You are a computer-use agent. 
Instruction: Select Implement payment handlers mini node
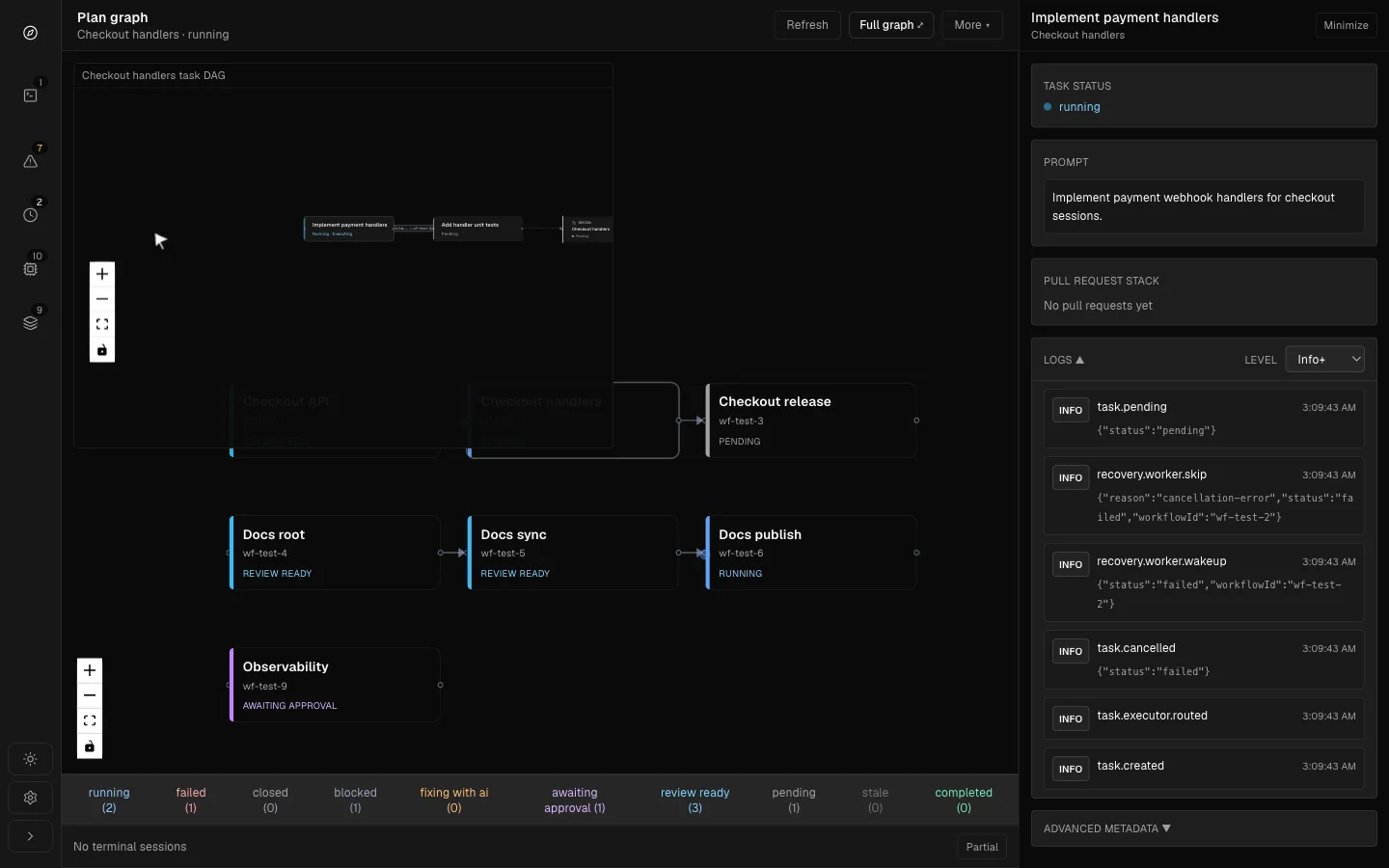click(349, 229)
